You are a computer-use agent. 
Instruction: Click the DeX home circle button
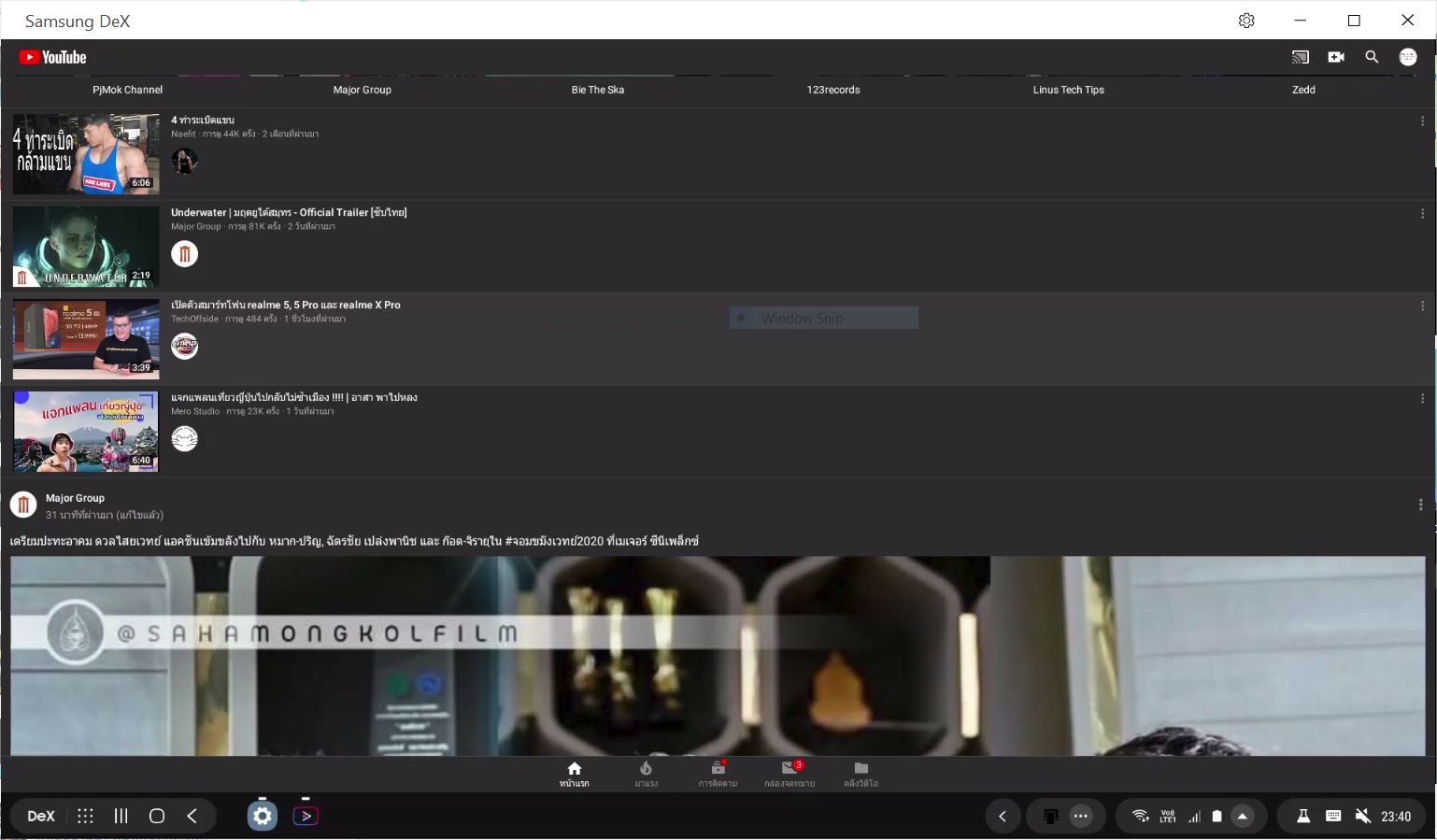pos(157,816)
